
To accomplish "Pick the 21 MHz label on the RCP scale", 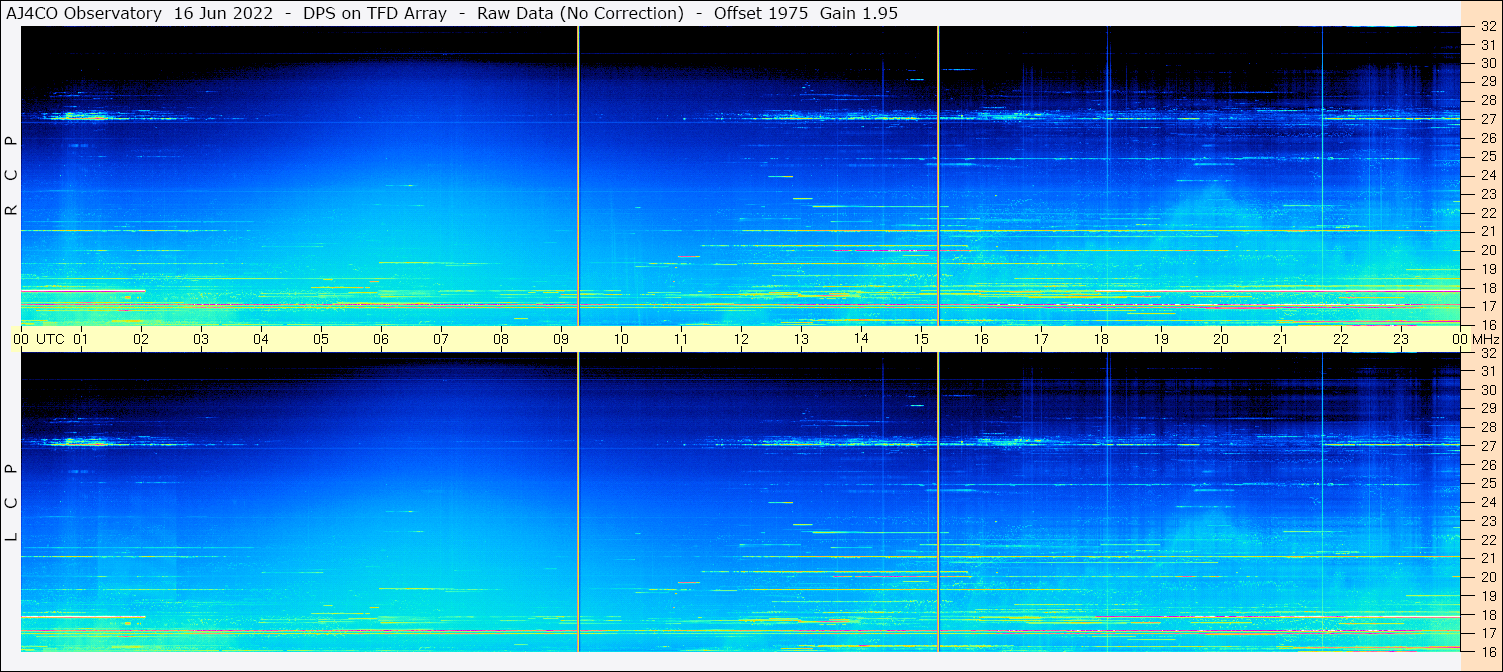I will pyautogui.click(x=1487, y=231).
